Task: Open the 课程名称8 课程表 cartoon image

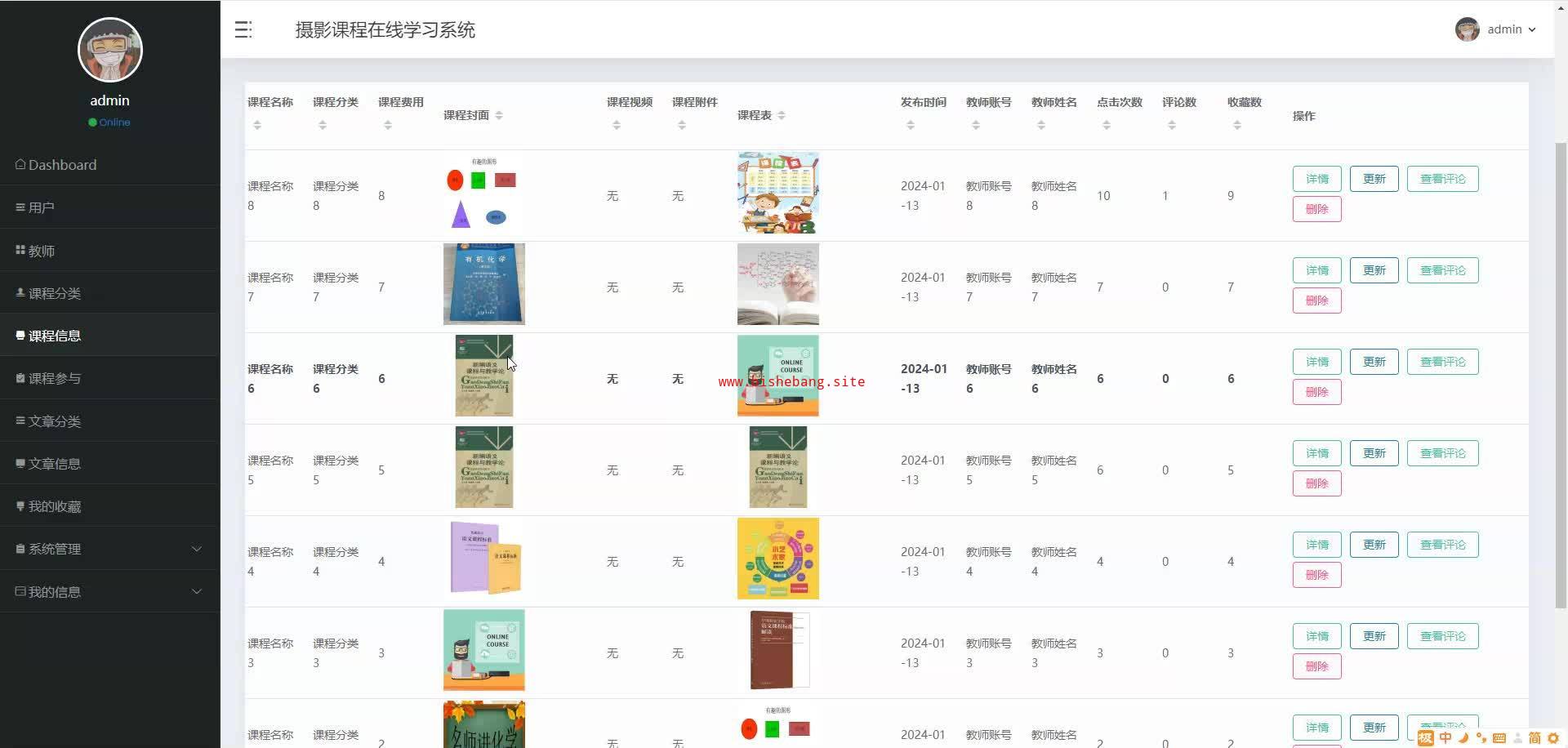Action: coord(777,193)
